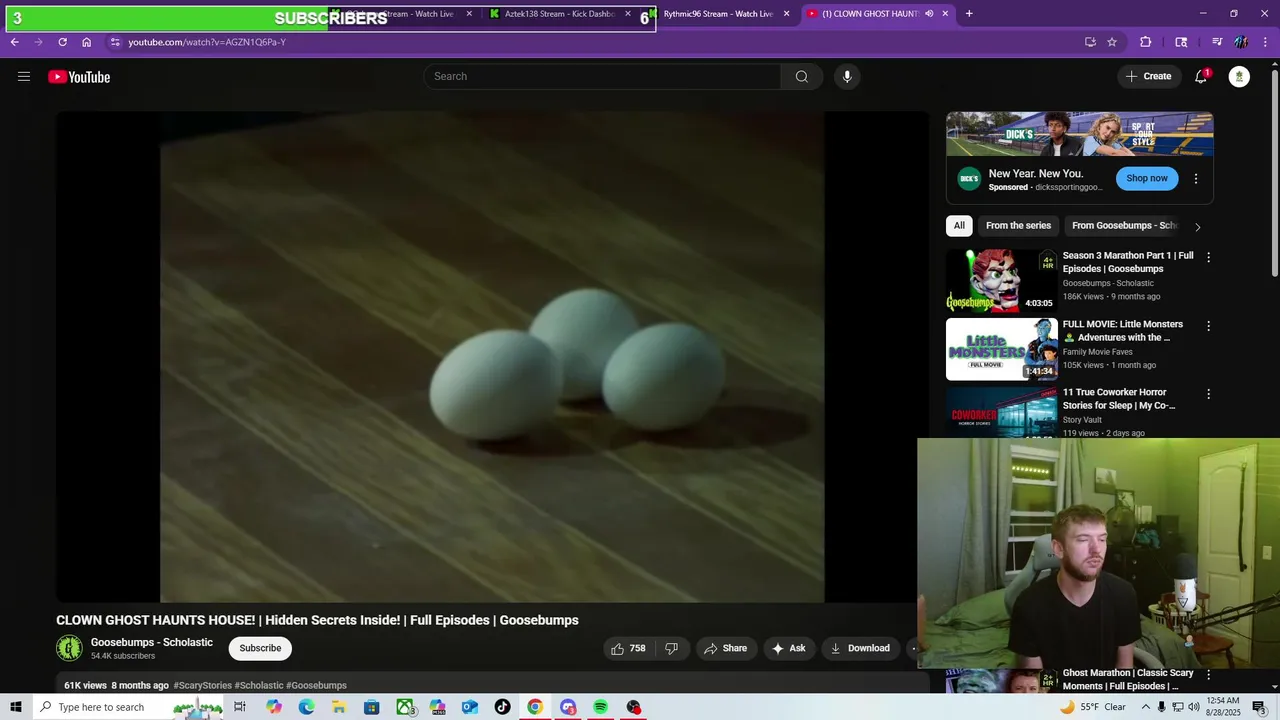1280x720 pixels.
Task: Open the browser Extensions puzzle icon
Action: tap(1146, 42)
